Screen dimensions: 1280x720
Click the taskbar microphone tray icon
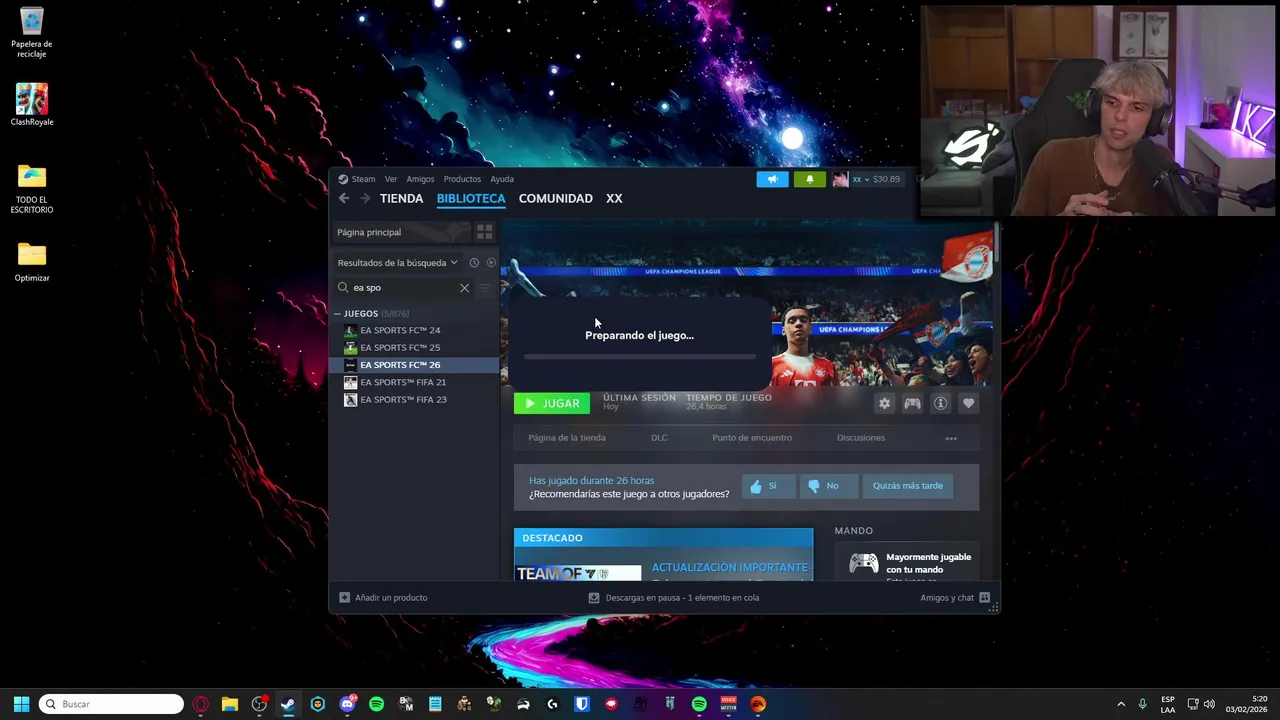click(x=1143, y=704)
